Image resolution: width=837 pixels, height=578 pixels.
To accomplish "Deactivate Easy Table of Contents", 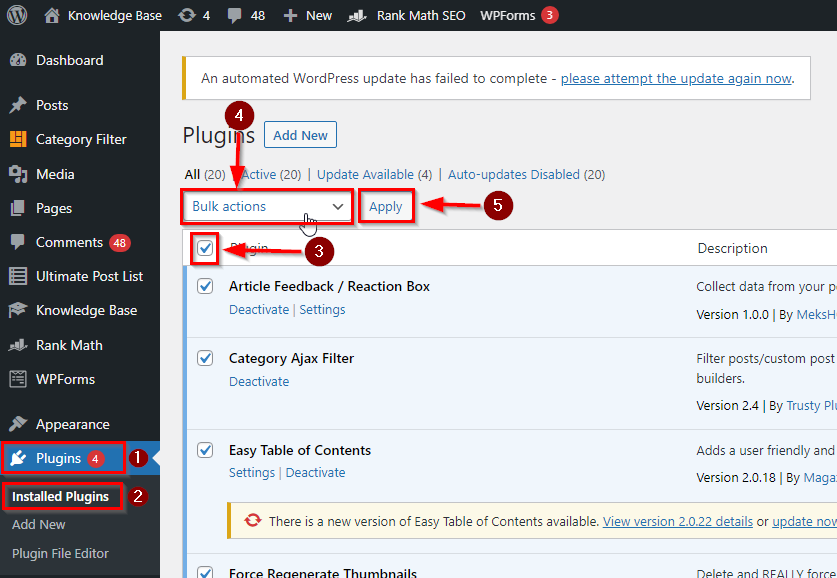I will click(315, 473).
